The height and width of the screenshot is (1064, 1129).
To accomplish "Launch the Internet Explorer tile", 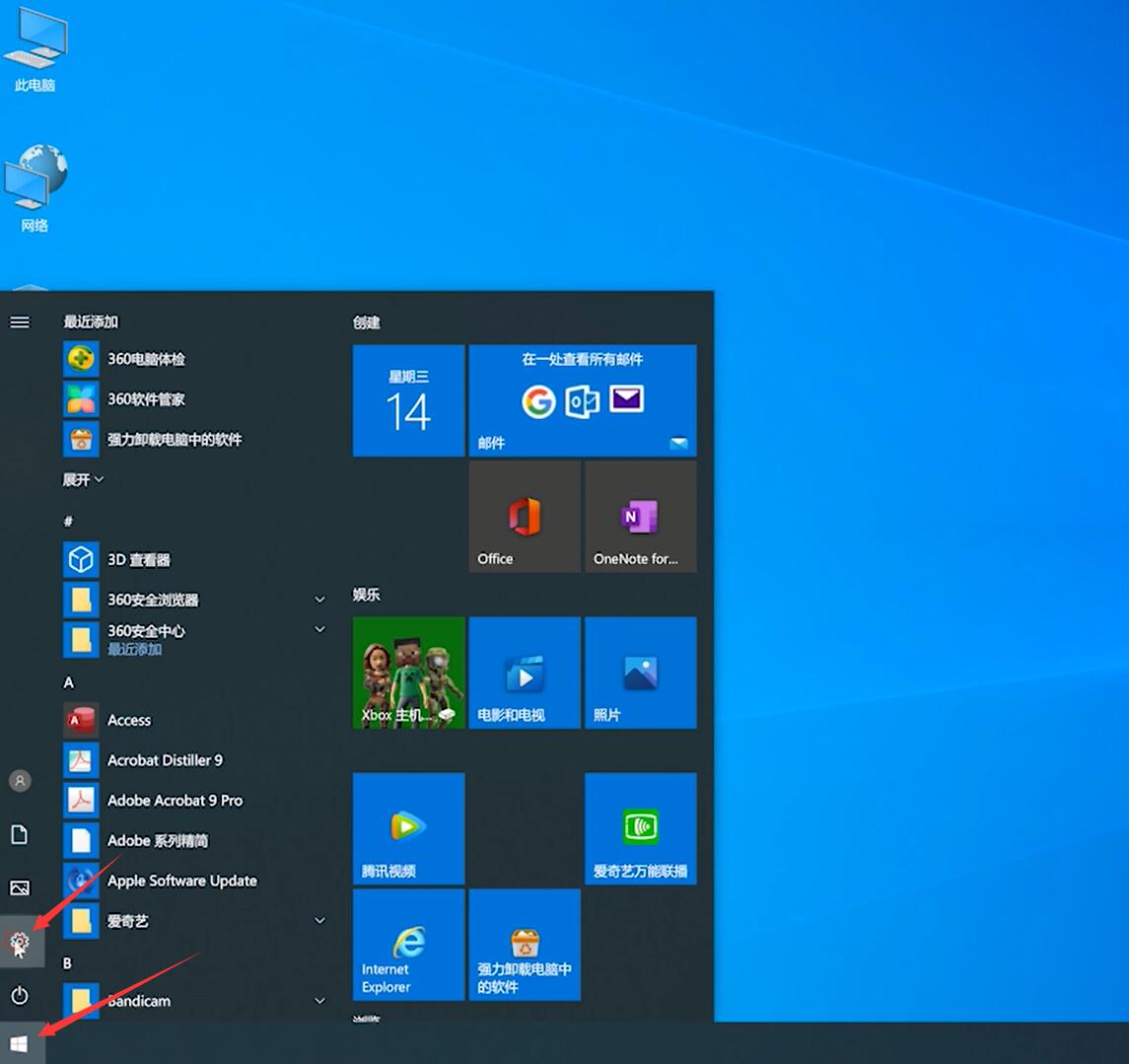I will pos(408,945).
